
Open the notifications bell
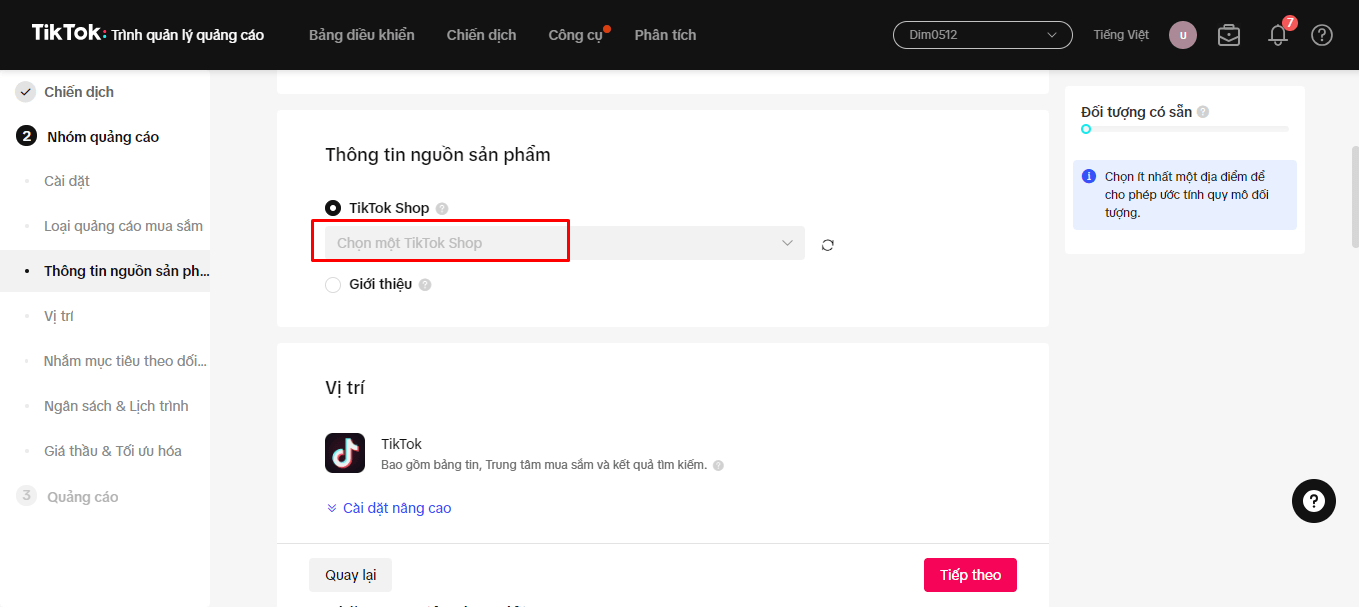coord(1278,35)
